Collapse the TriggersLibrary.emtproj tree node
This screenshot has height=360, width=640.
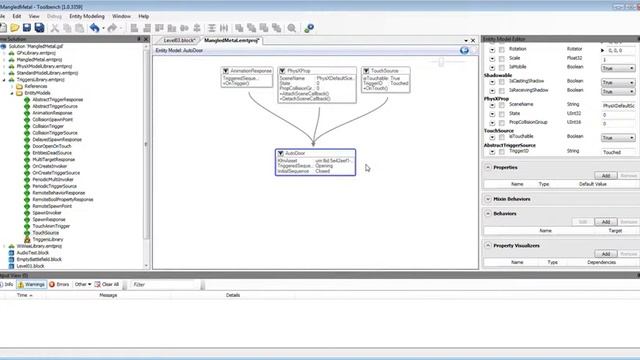click(x=4, y=80)
